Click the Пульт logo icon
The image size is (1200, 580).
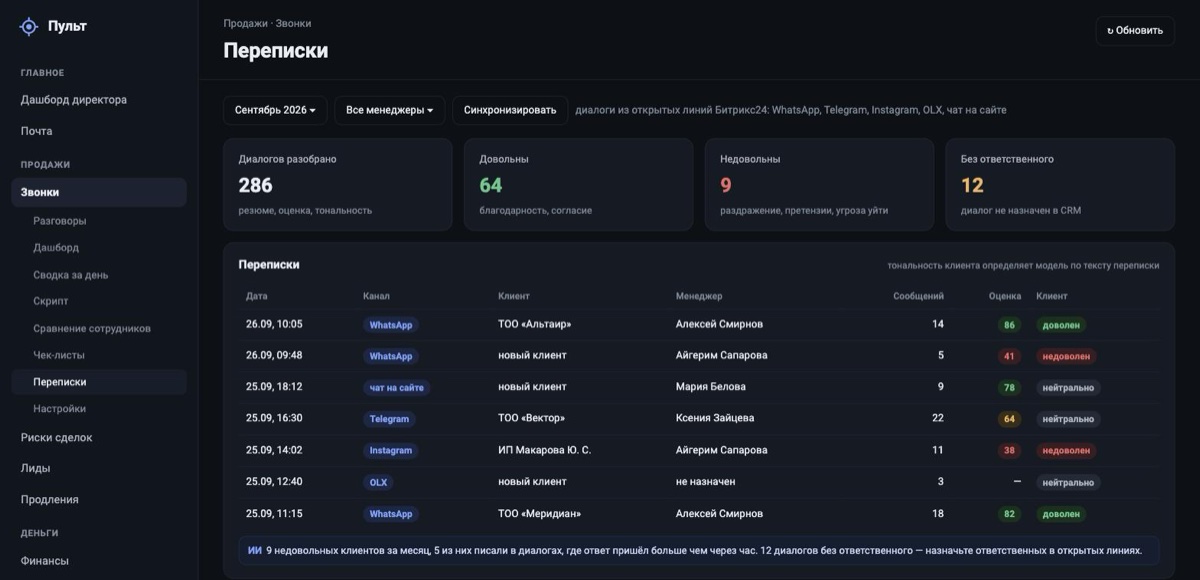pyautogui.click(x=29, y=27)
